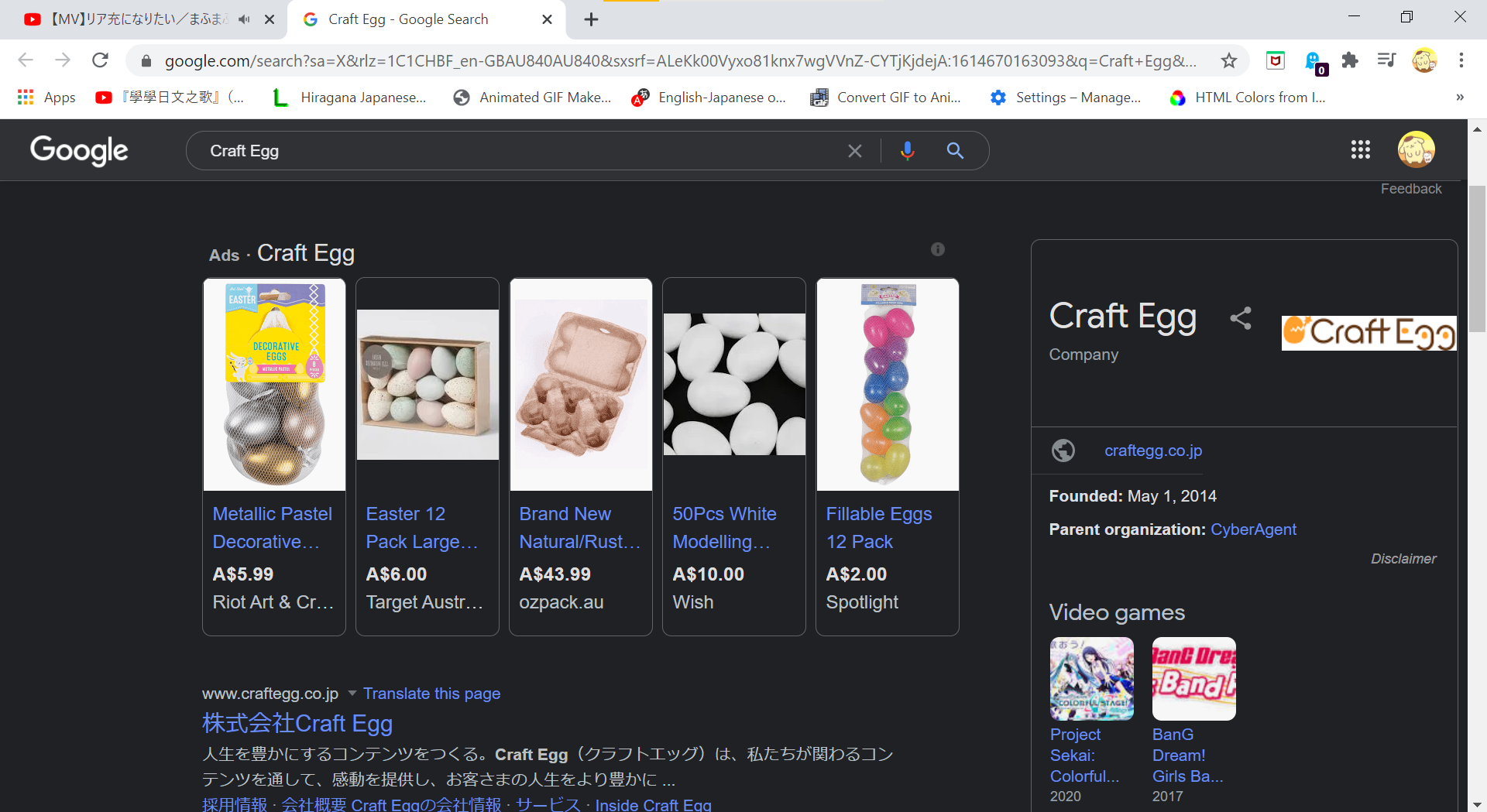Clear the search box with X icon
The image size is (1487, 812).
(x=854, y=151)
